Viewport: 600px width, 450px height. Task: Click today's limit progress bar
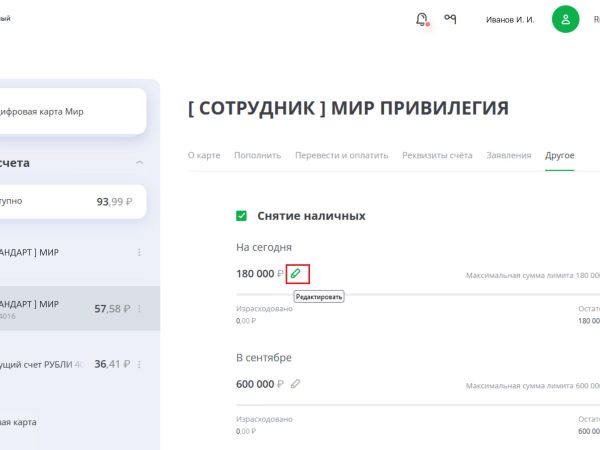pyautogui.click(x=418, y=295)
